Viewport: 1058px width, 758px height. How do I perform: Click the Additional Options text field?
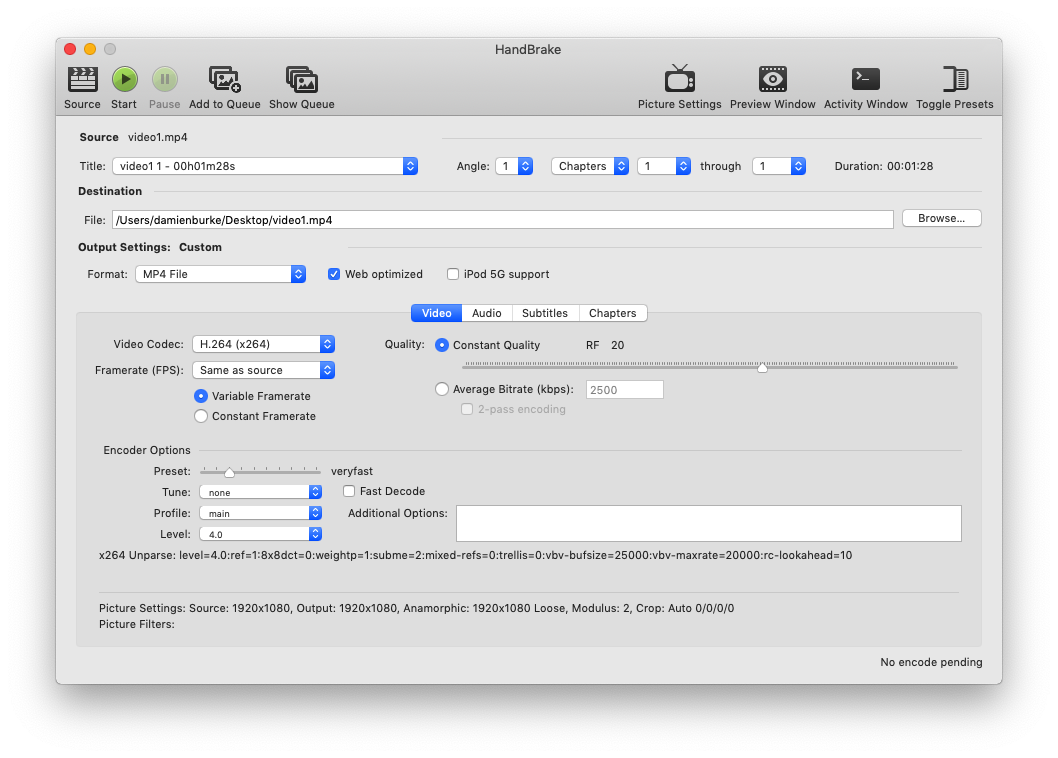(708, 523)
